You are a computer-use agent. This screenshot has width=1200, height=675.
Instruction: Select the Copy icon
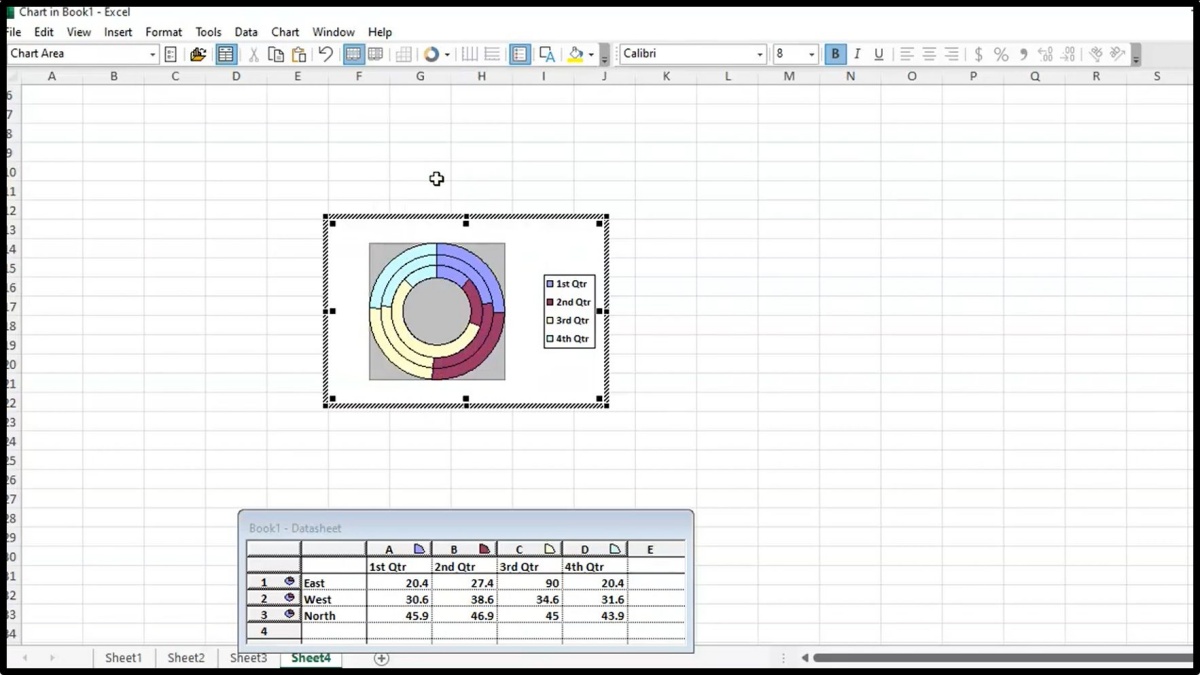[x=276, y=54]
